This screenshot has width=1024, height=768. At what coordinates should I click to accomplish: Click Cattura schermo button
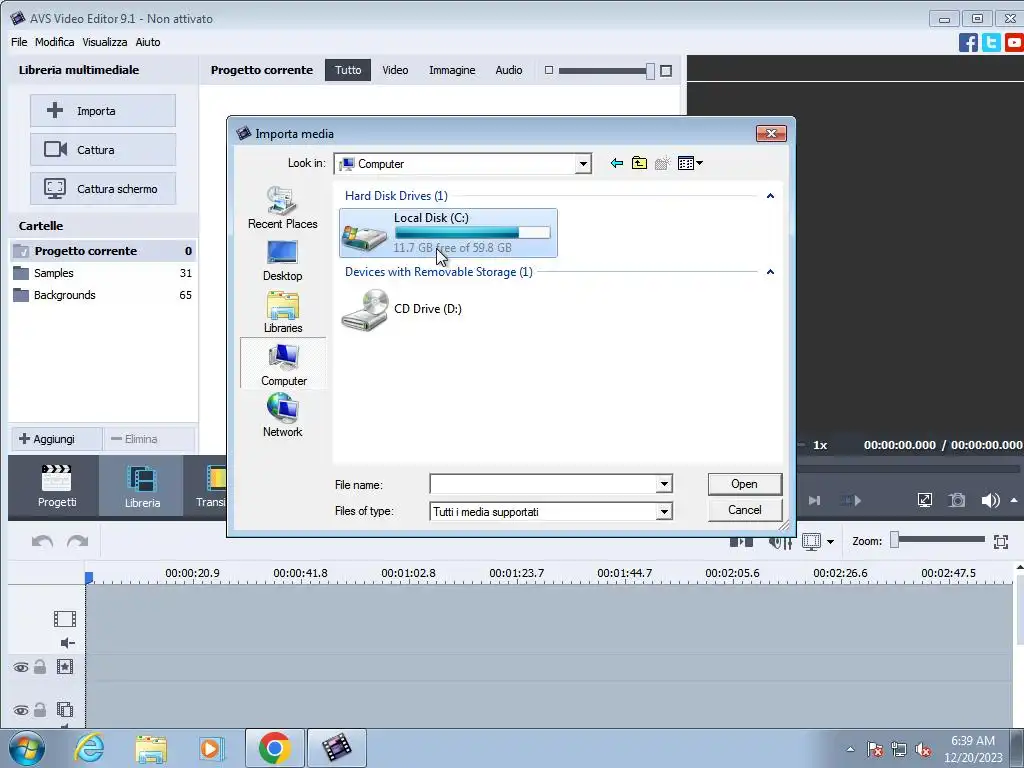[x=103, y=189]
